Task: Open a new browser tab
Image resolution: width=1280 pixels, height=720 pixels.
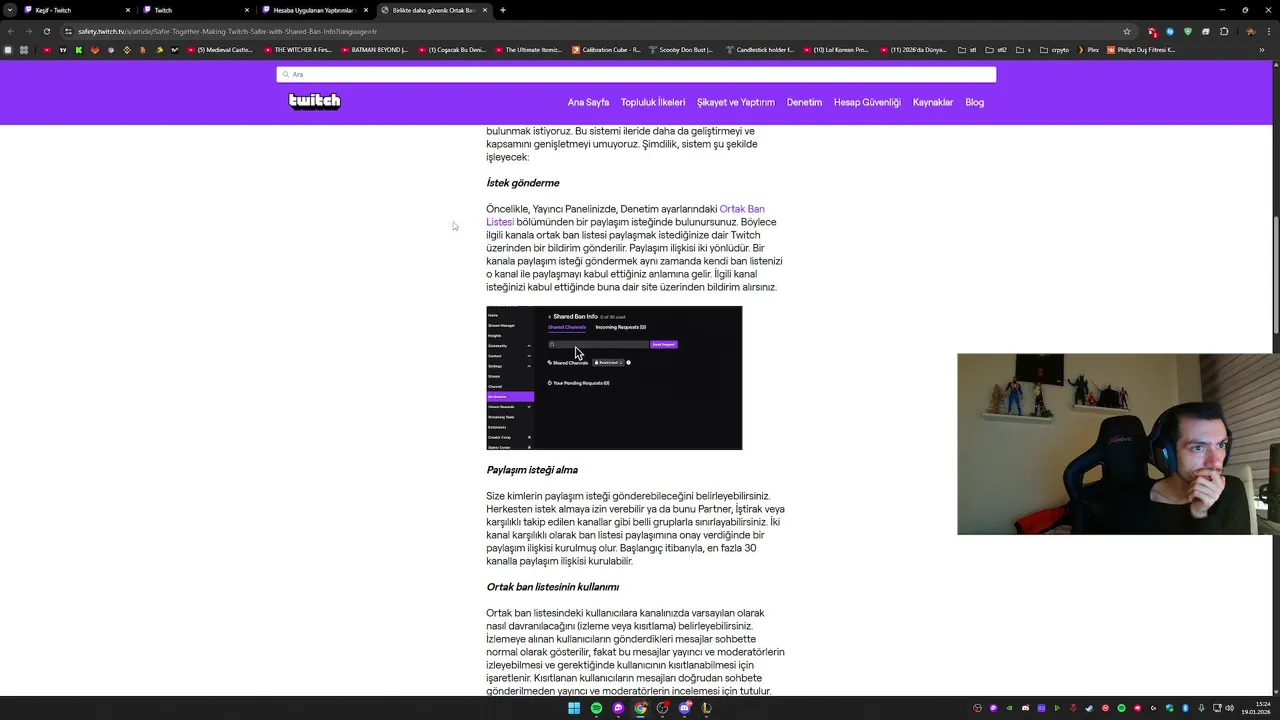Action: pos(503,10)
